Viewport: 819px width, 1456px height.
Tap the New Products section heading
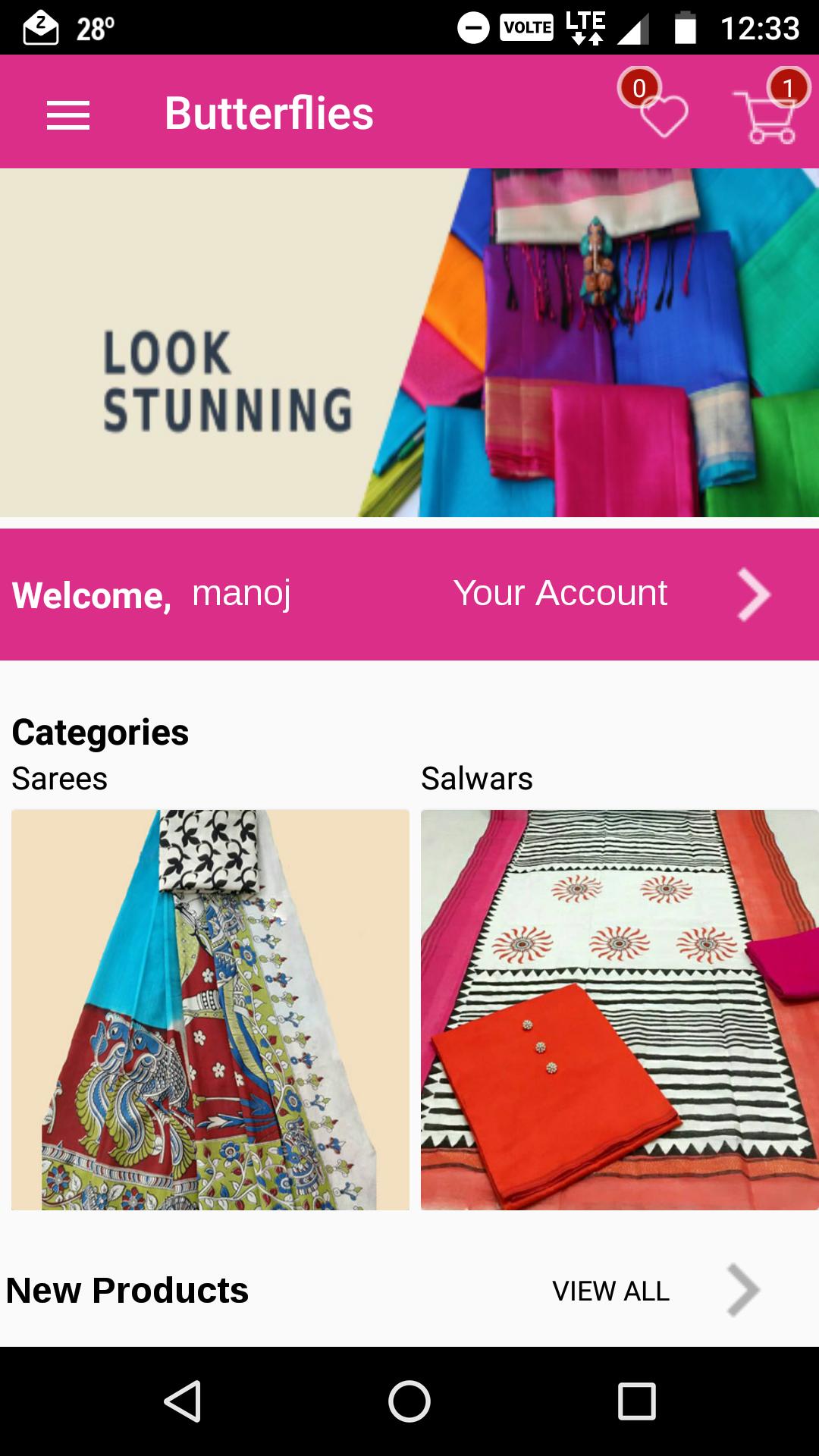click(x=127, y=1291)
